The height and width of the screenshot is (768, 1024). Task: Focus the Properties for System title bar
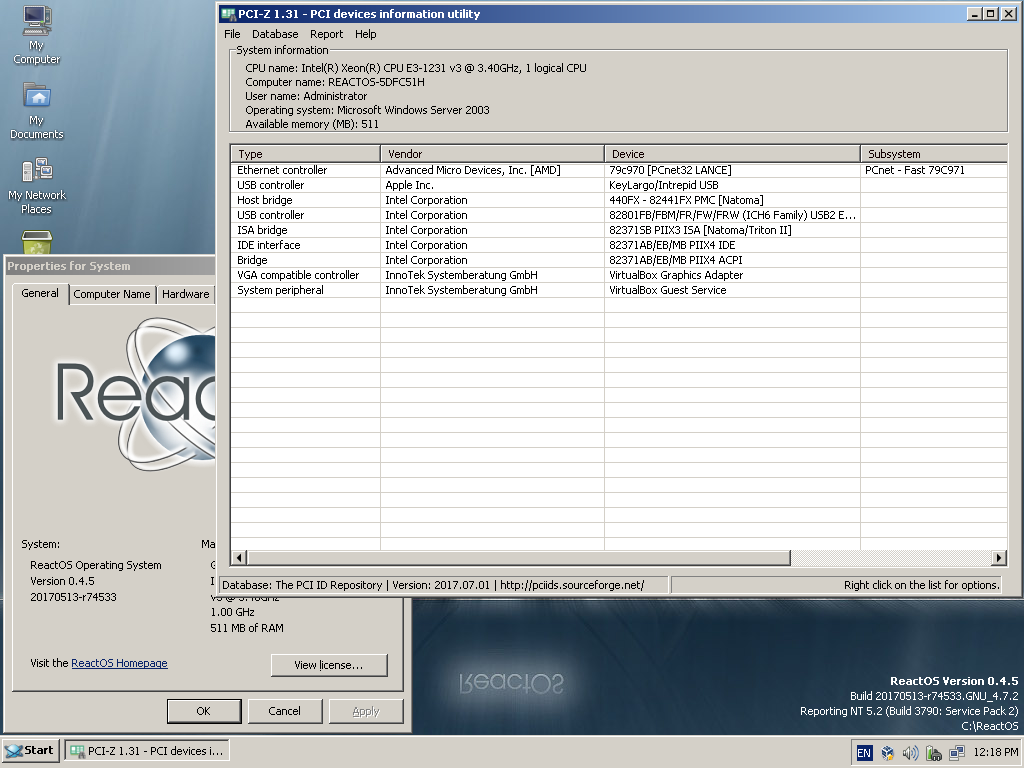click(110, 266)
